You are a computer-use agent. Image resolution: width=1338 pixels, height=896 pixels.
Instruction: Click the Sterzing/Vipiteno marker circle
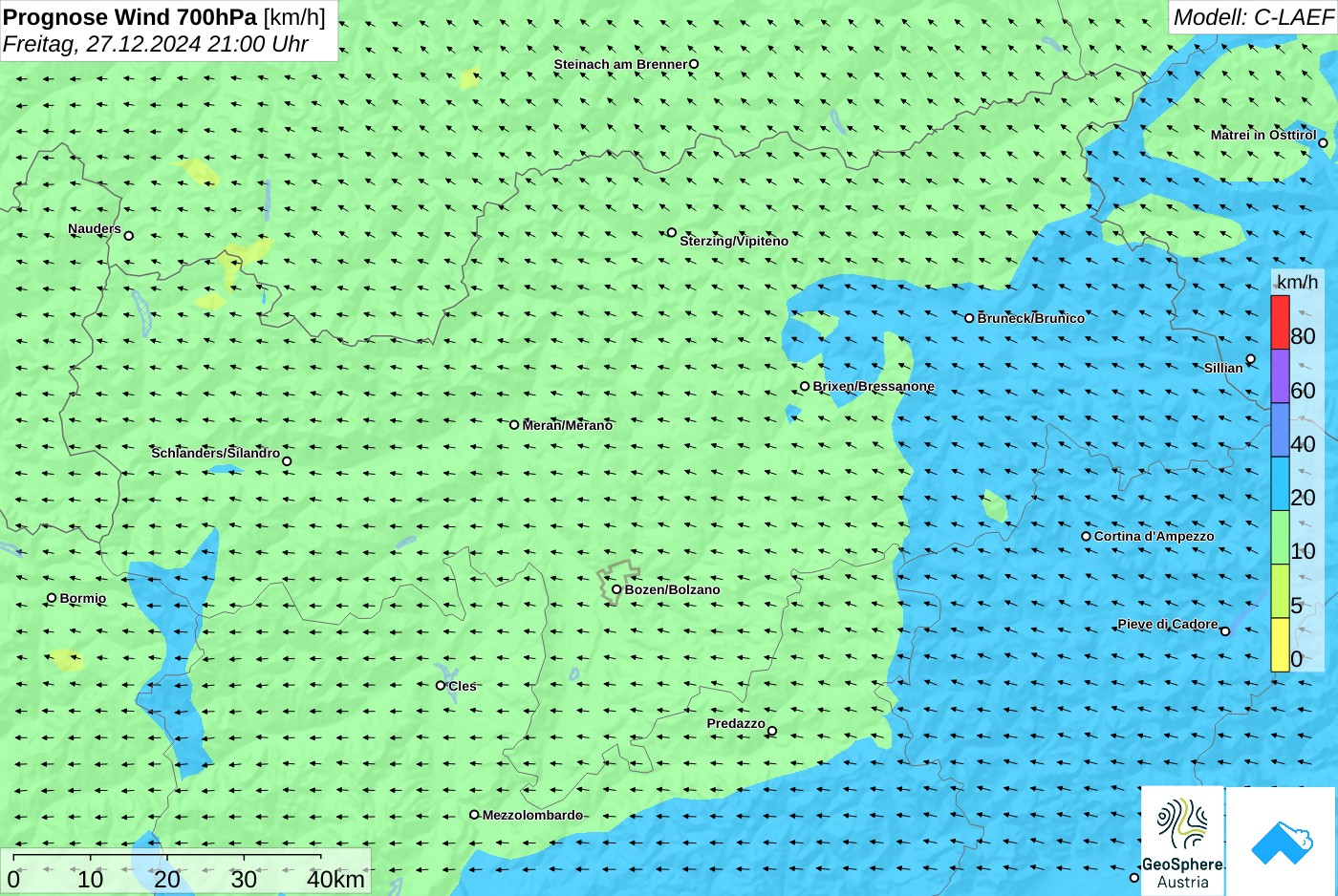[x=672, y=232]
